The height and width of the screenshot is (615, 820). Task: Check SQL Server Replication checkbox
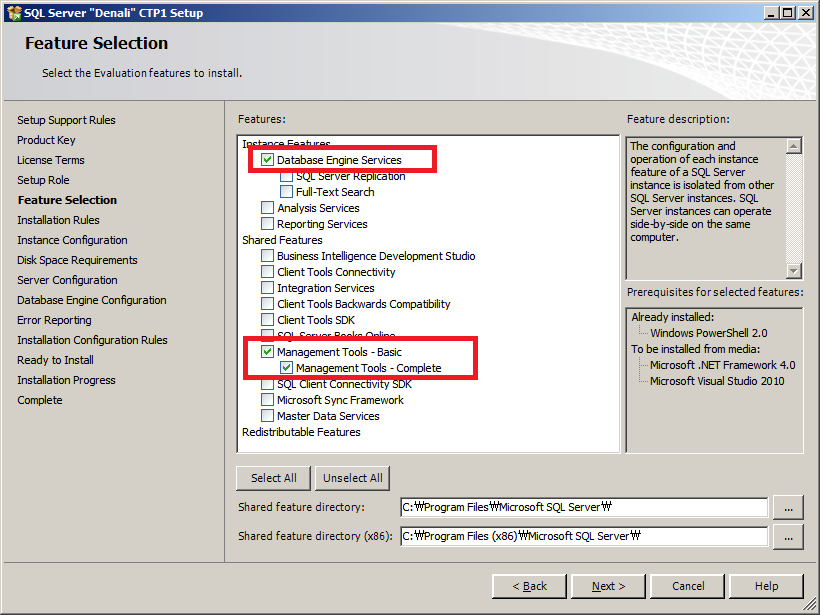tap(286, 176)
